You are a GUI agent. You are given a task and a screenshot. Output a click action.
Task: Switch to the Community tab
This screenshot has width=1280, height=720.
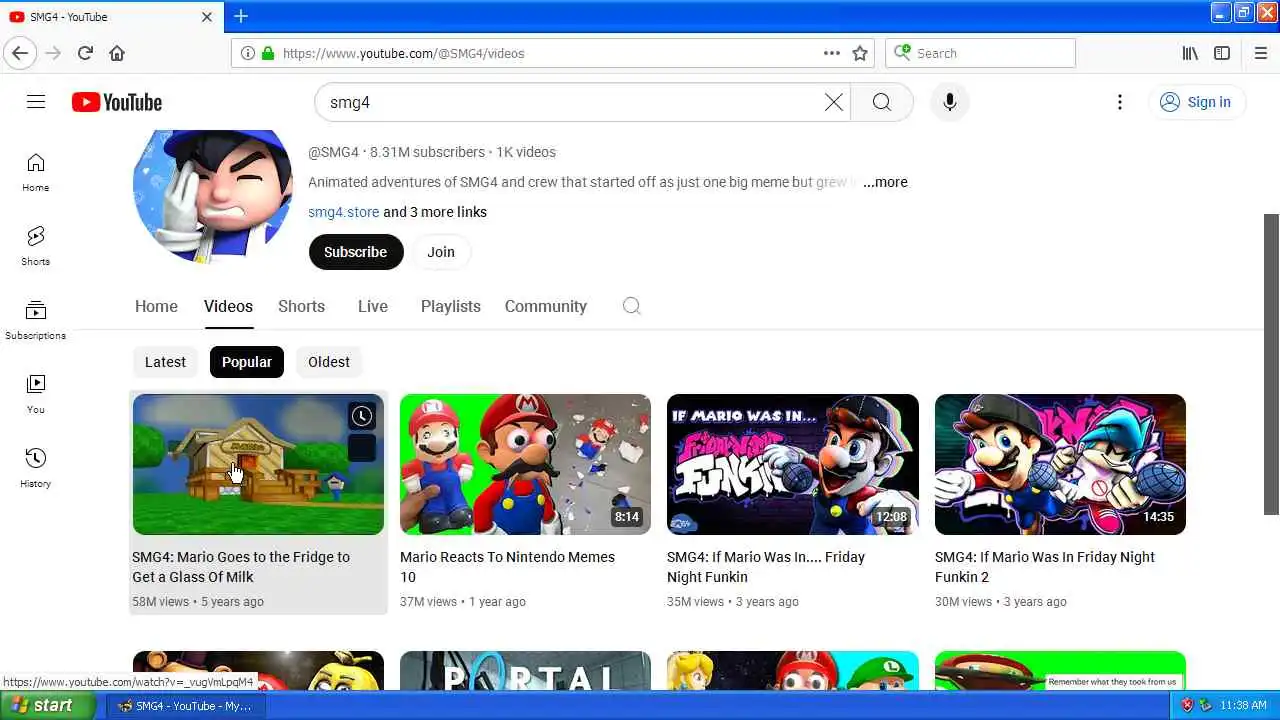pos(545,306)
